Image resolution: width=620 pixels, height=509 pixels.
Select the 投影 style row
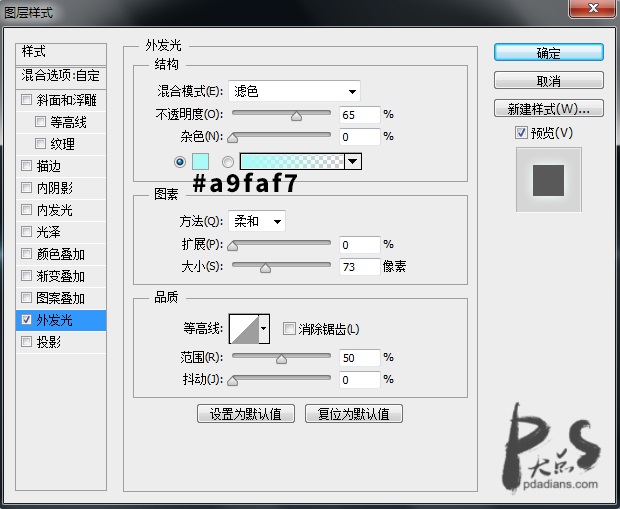(61, 342)
